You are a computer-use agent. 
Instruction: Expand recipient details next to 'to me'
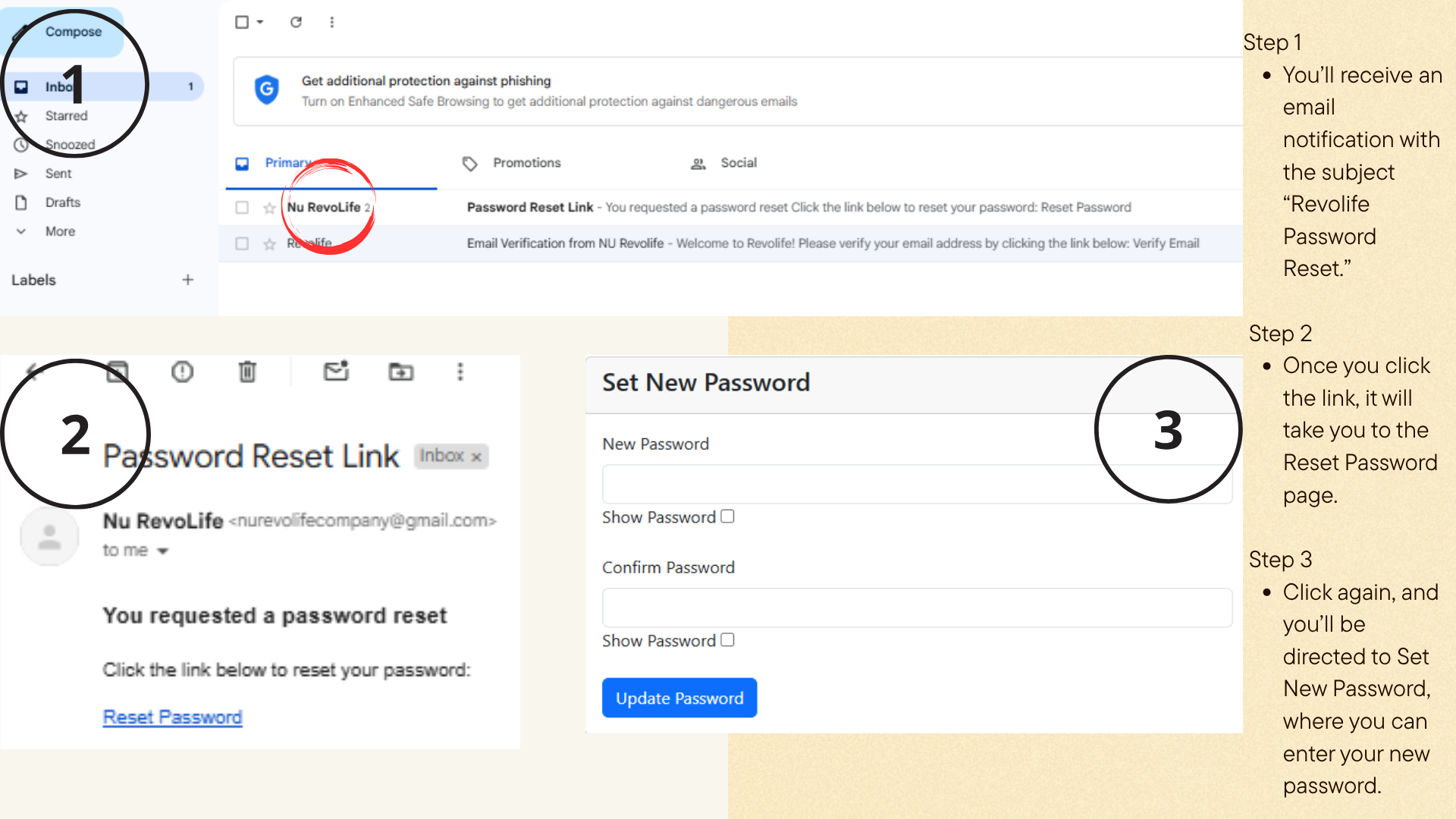[x=162, y=551]
